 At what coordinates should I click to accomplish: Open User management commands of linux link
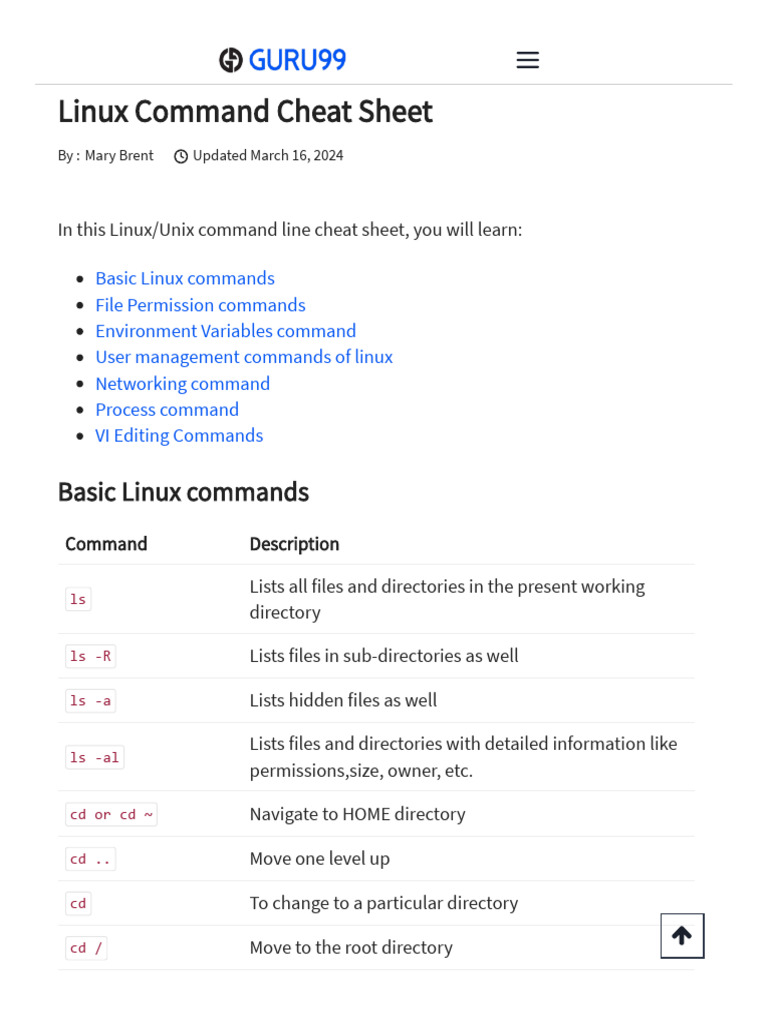244,357
